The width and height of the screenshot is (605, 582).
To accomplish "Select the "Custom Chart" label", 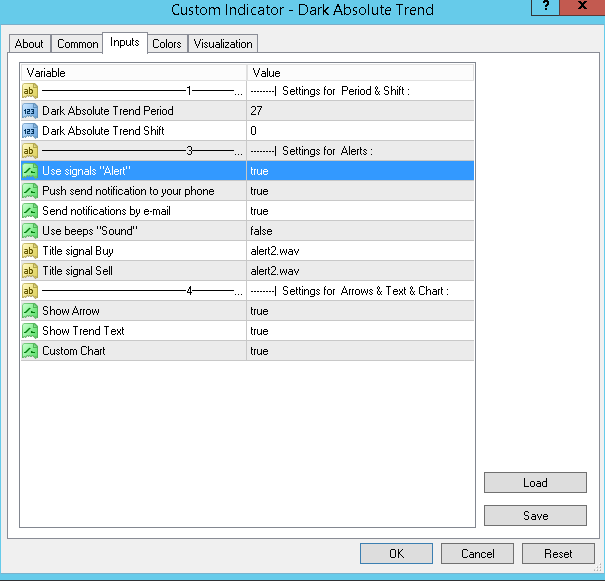I will point(73,351).
